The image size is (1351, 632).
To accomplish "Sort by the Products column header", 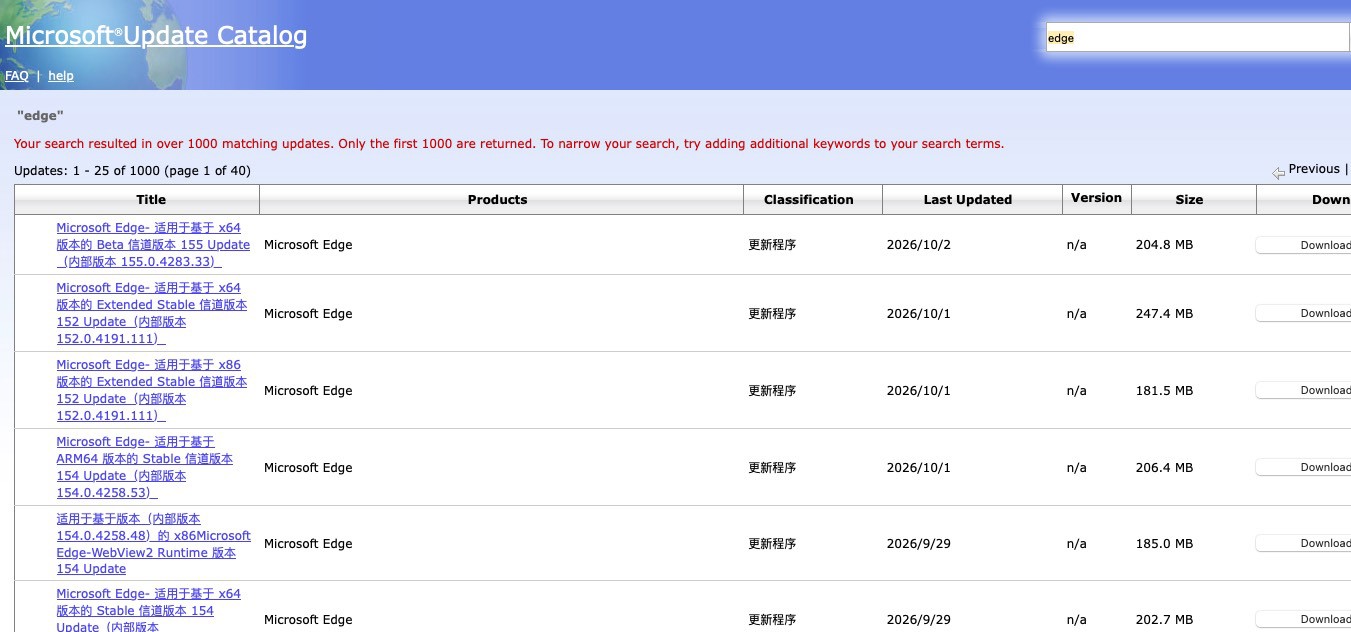I will click(497, 200).
